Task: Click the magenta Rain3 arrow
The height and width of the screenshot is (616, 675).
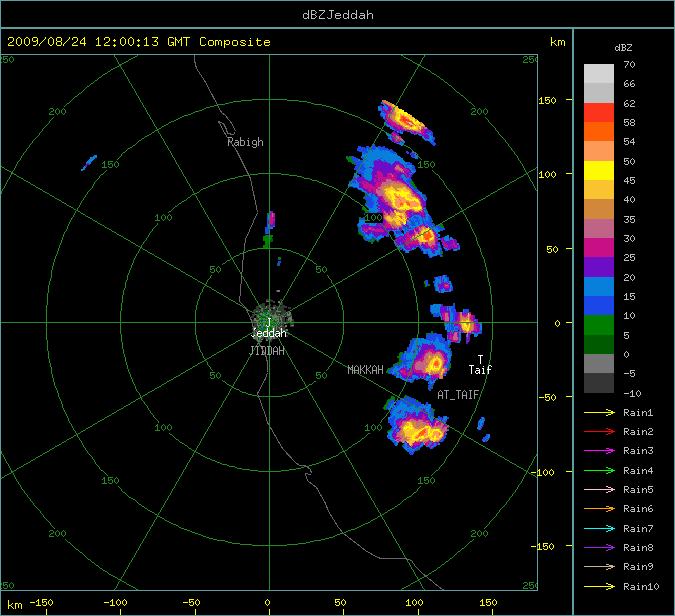Action: [600, 451]
